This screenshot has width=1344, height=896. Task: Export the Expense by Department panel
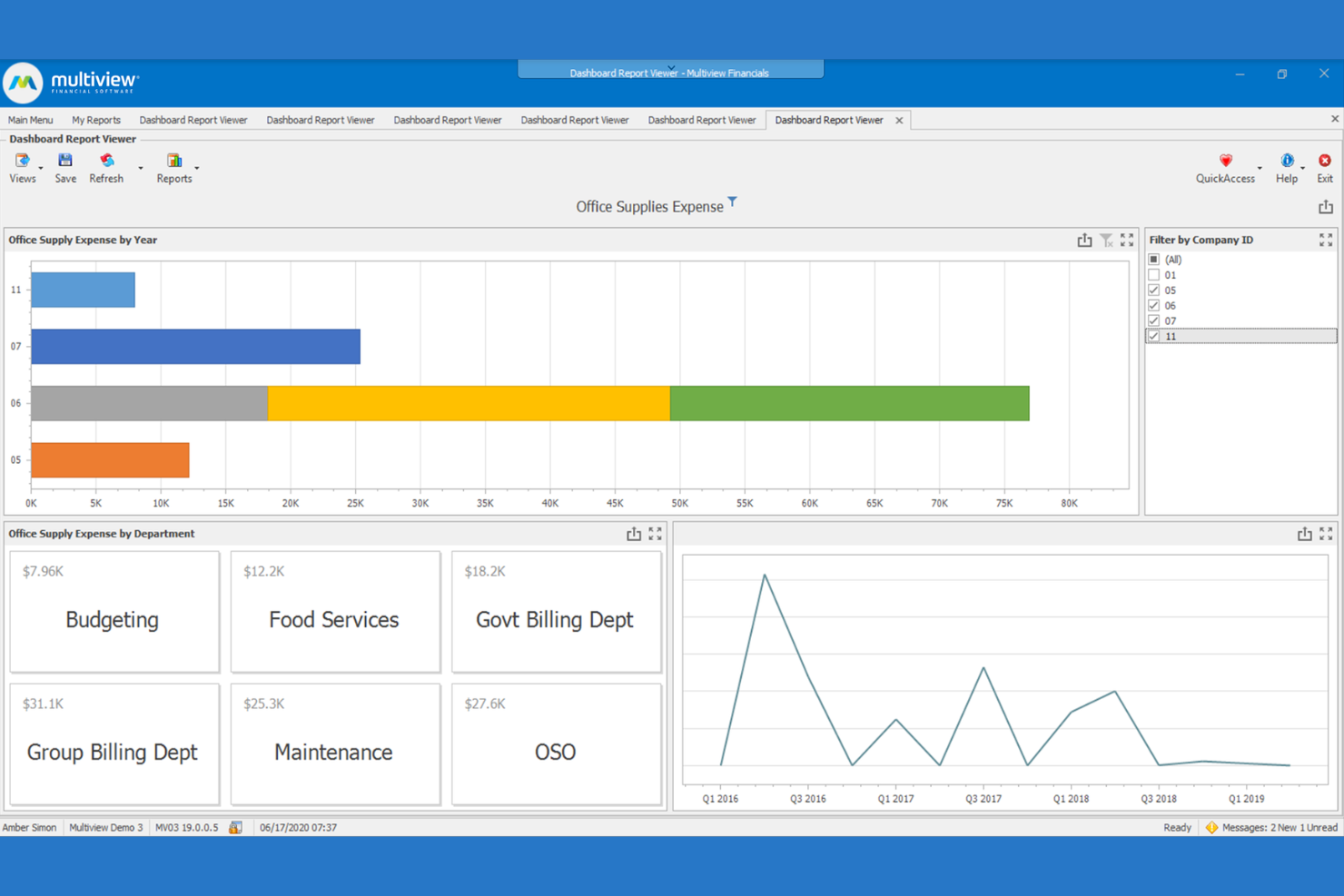634,534
